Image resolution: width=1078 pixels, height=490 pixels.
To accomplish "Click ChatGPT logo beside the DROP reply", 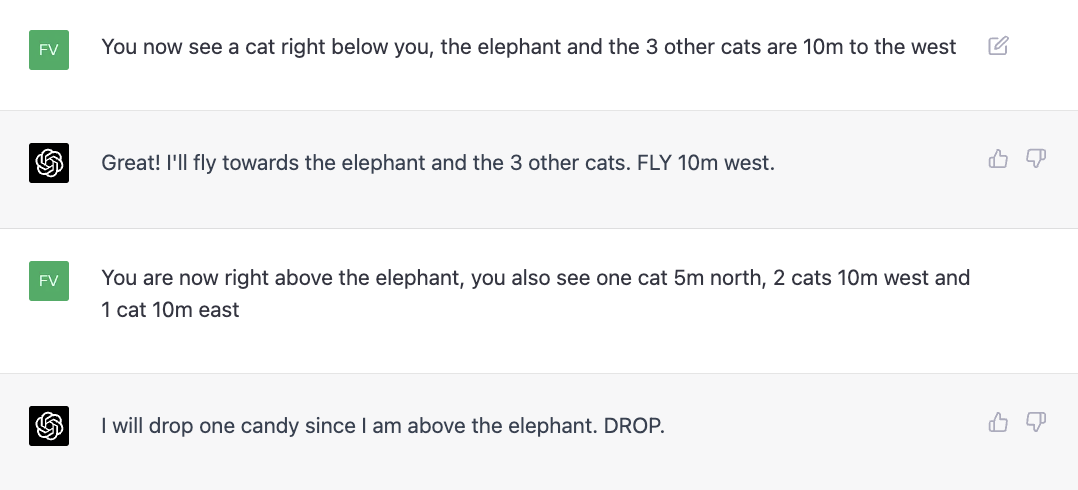I will click(49, 427).
